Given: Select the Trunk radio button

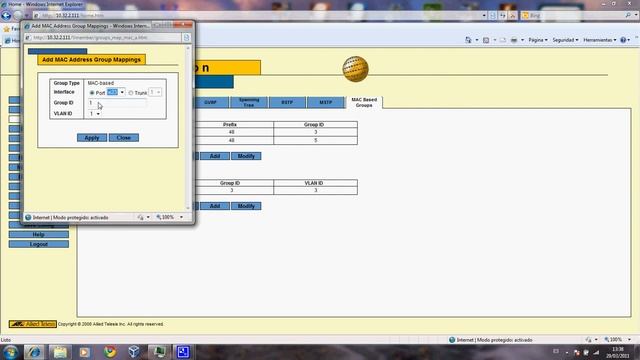Looking at the screenshot, I should point(131,93).
